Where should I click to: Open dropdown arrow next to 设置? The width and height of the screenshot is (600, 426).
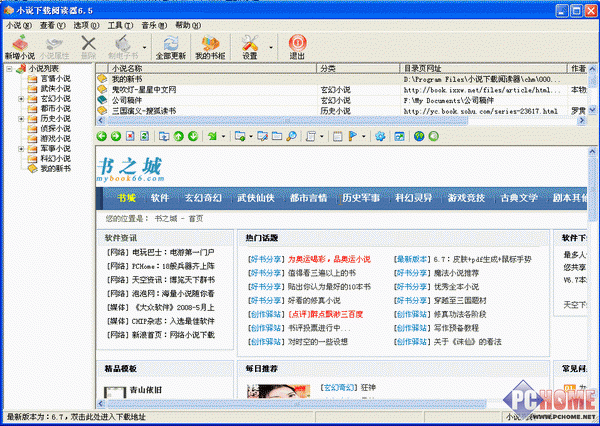[x=271, y=47]
